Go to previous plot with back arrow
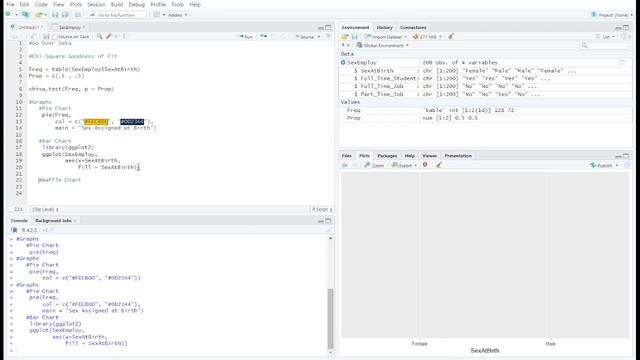Image resolution: width=640 pixels, height=360 pixels. (x=345, y=165)
